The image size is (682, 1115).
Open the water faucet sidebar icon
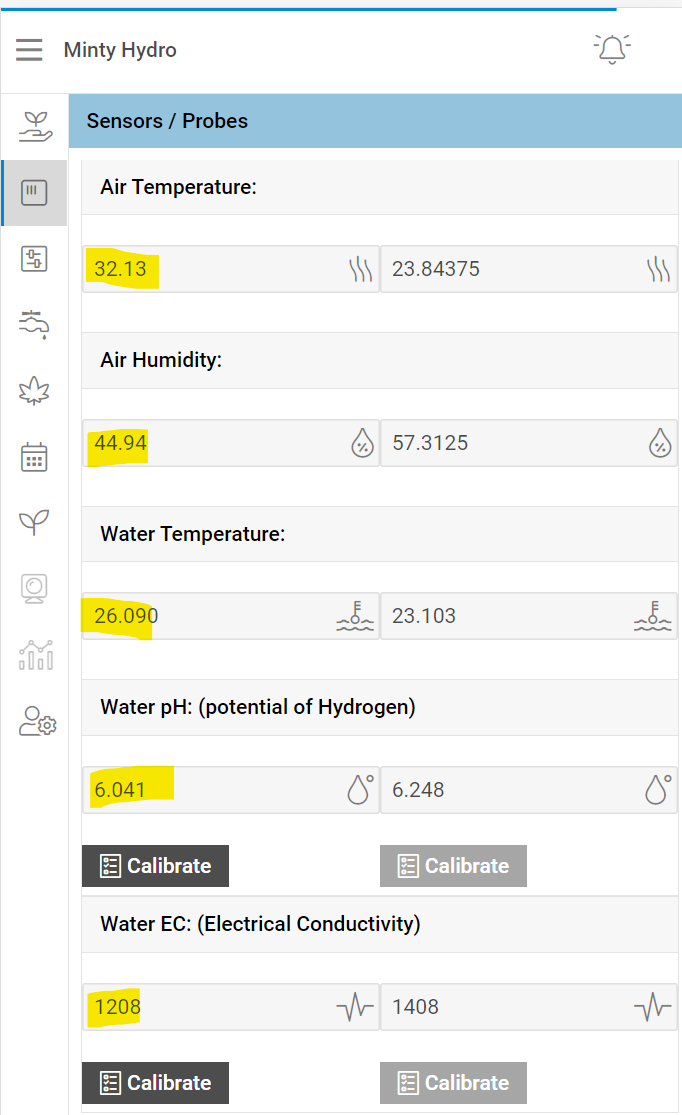(x=35, y=324)
